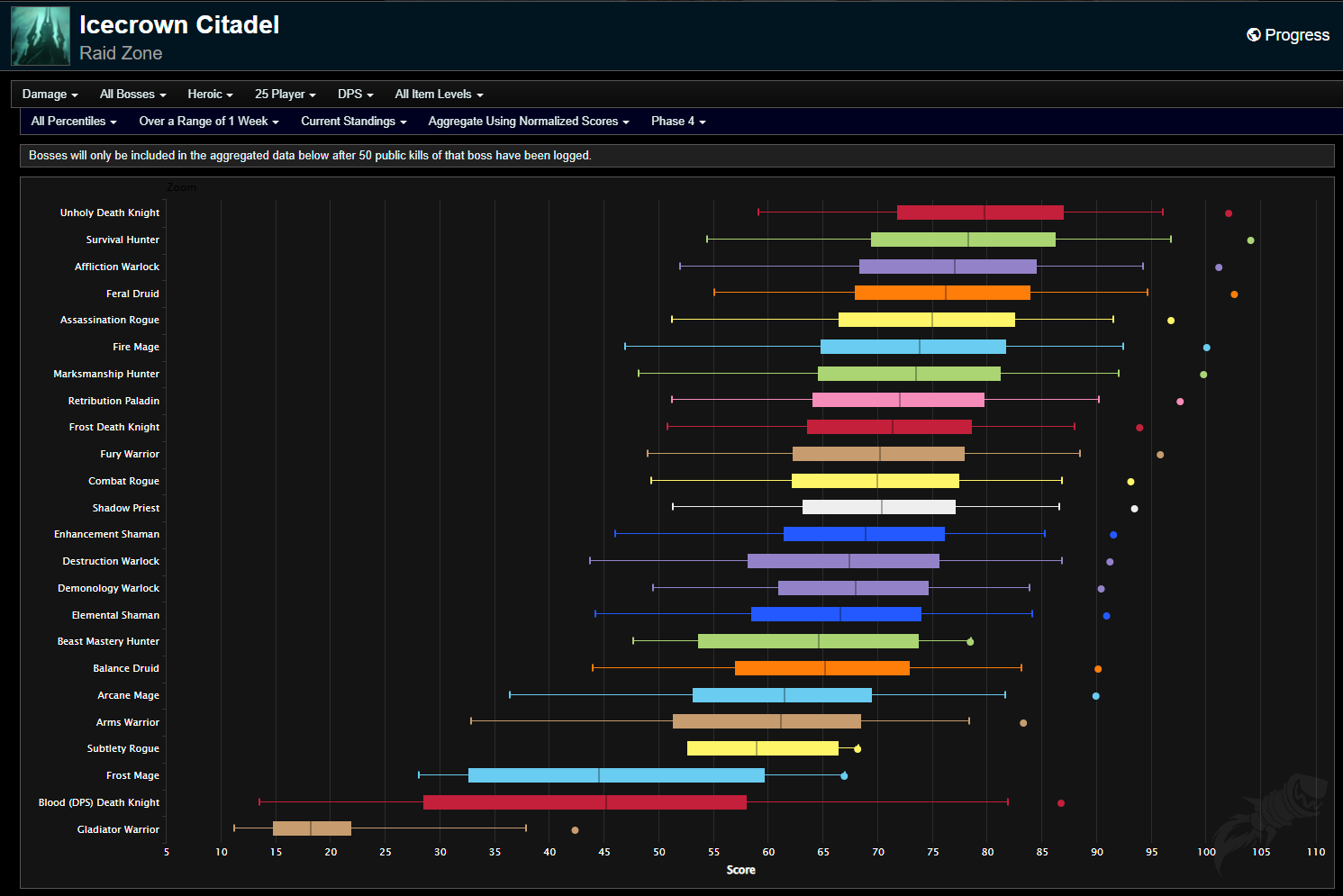This screenshot has width=1343, height=896.
Task: Expand the All Item Levels dropdown
Action: coord(440,95)
